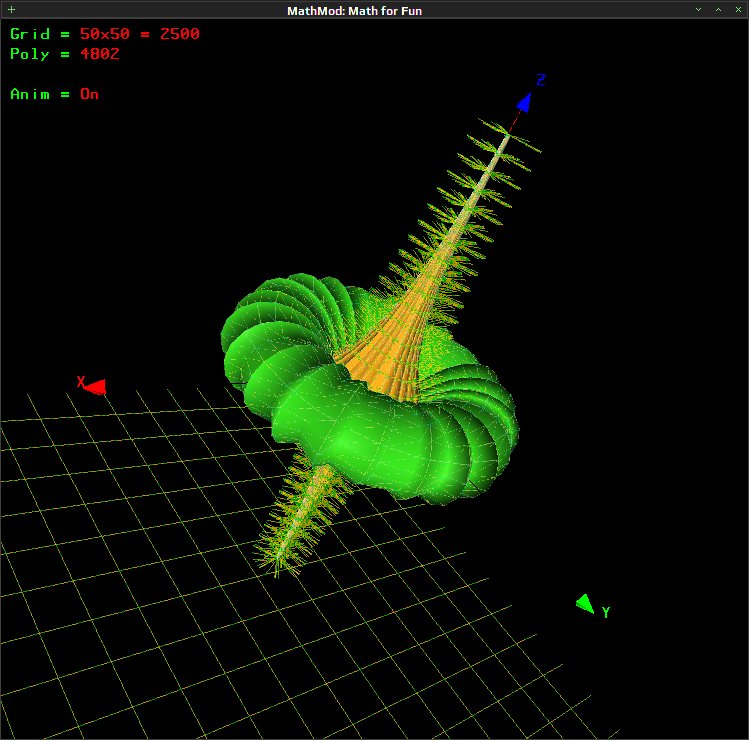Viewport: 749px width, 740px height.
Task: Click the plus icon in the title bar
Action: [x=11, y=10]
